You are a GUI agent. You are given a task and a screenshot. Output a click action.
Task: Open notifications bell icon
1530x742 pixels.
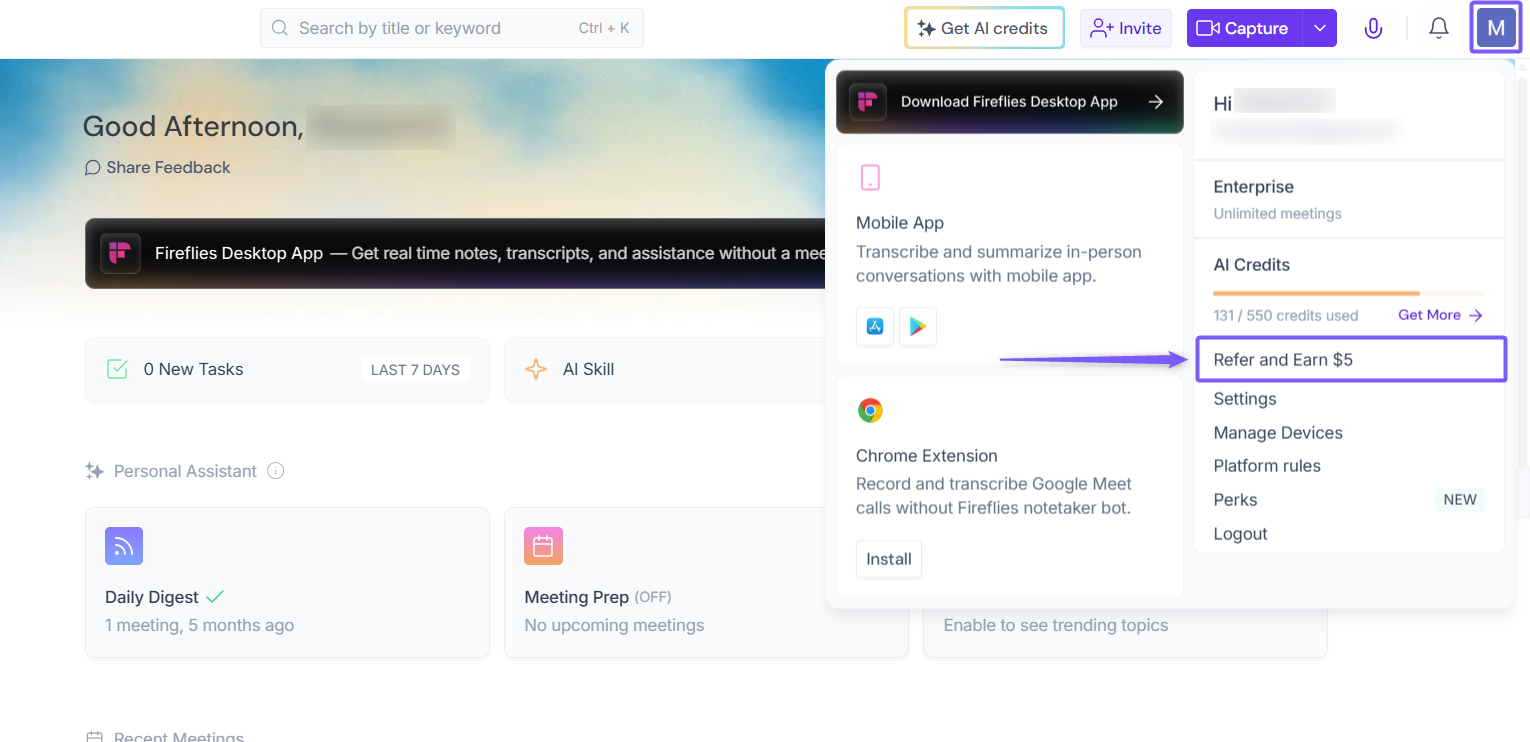tap(1439, 28)
